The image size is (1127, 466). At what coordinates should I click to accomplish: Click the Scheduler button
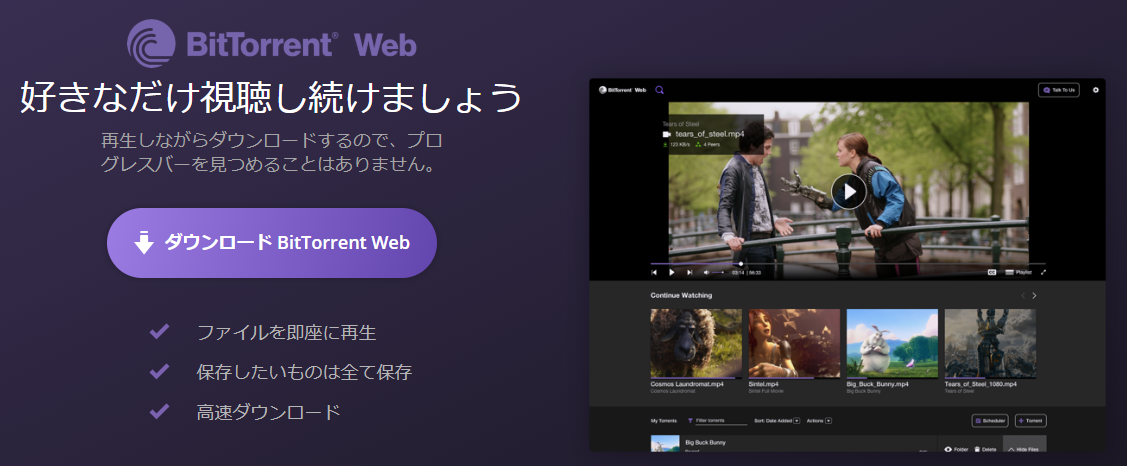(990, 421)
